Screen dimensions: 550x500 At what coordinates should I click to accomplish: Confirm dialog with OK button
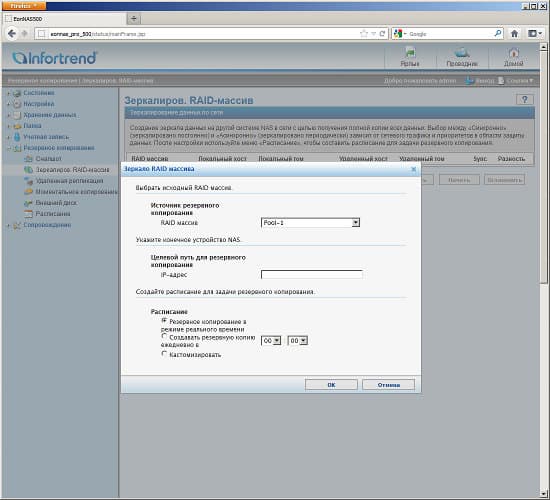pos(331,385)
